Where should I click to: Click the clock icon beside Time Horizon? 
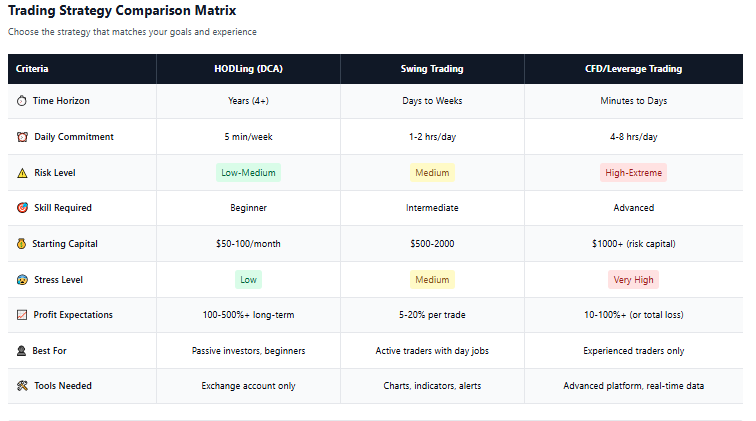22,101
